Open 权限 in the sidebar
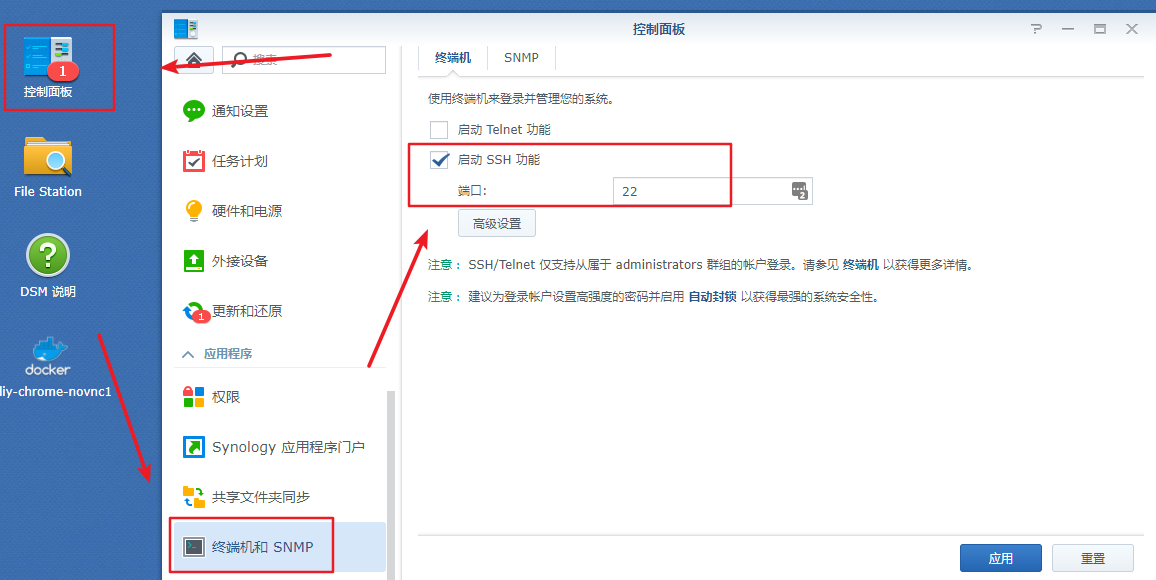The height and width of the screenshot is (580, 1156). [280, 397]
